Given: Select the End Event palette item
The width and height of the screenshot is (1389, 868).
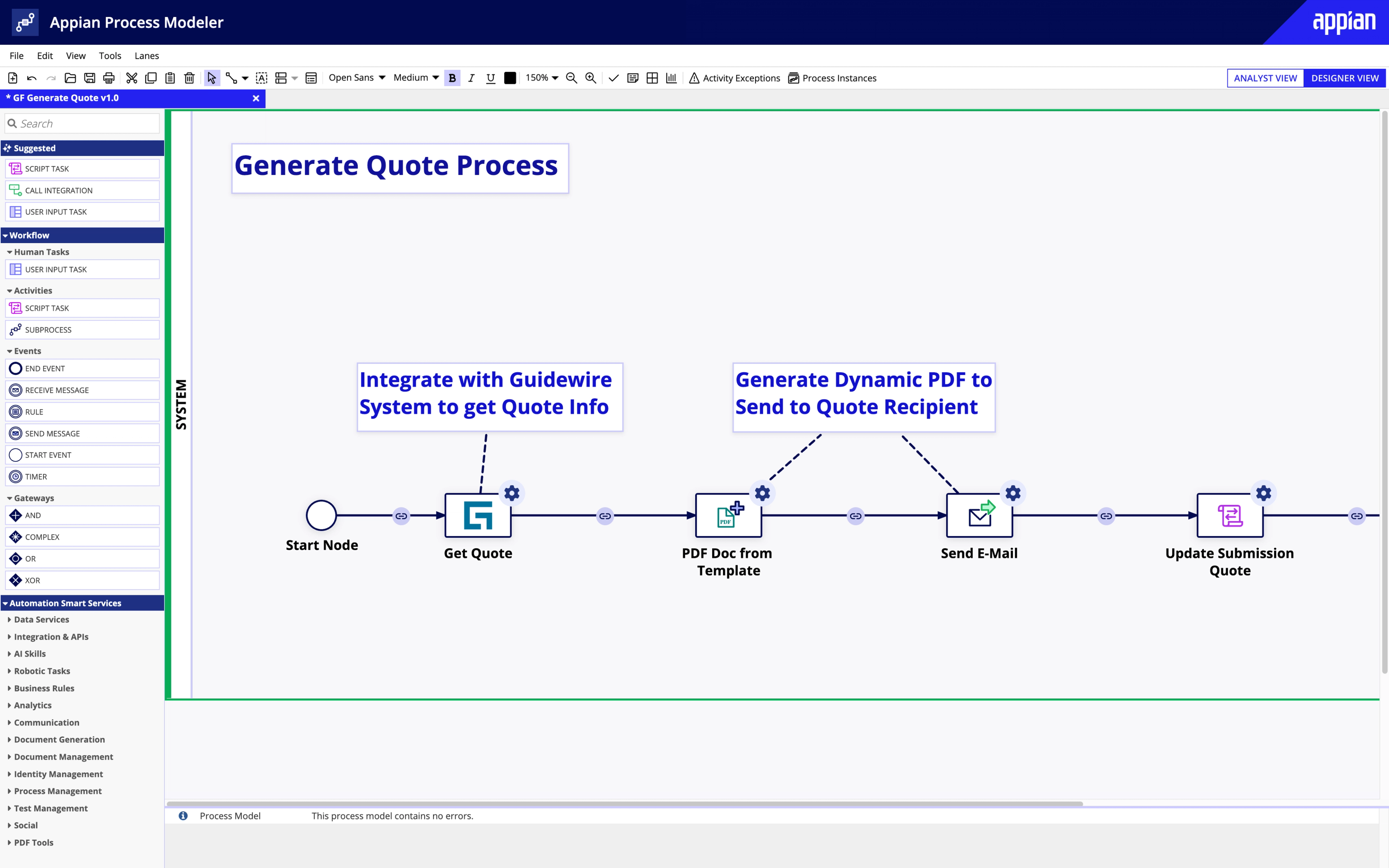Looking at the screenshot, I should (x=82, y=369).
